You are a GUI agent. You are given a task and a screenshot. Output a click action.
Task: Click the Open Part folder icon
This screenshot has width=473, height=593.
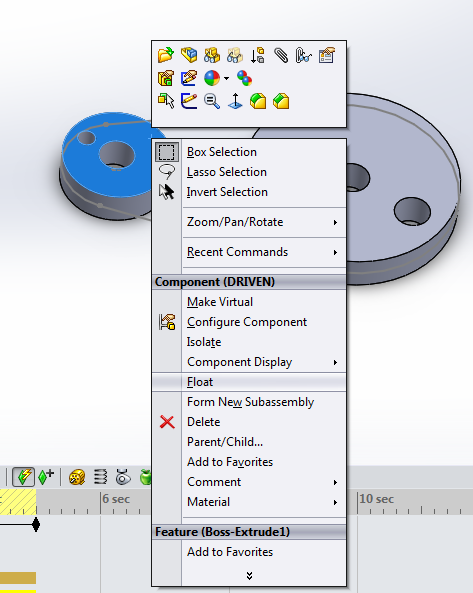click(166, 55)
